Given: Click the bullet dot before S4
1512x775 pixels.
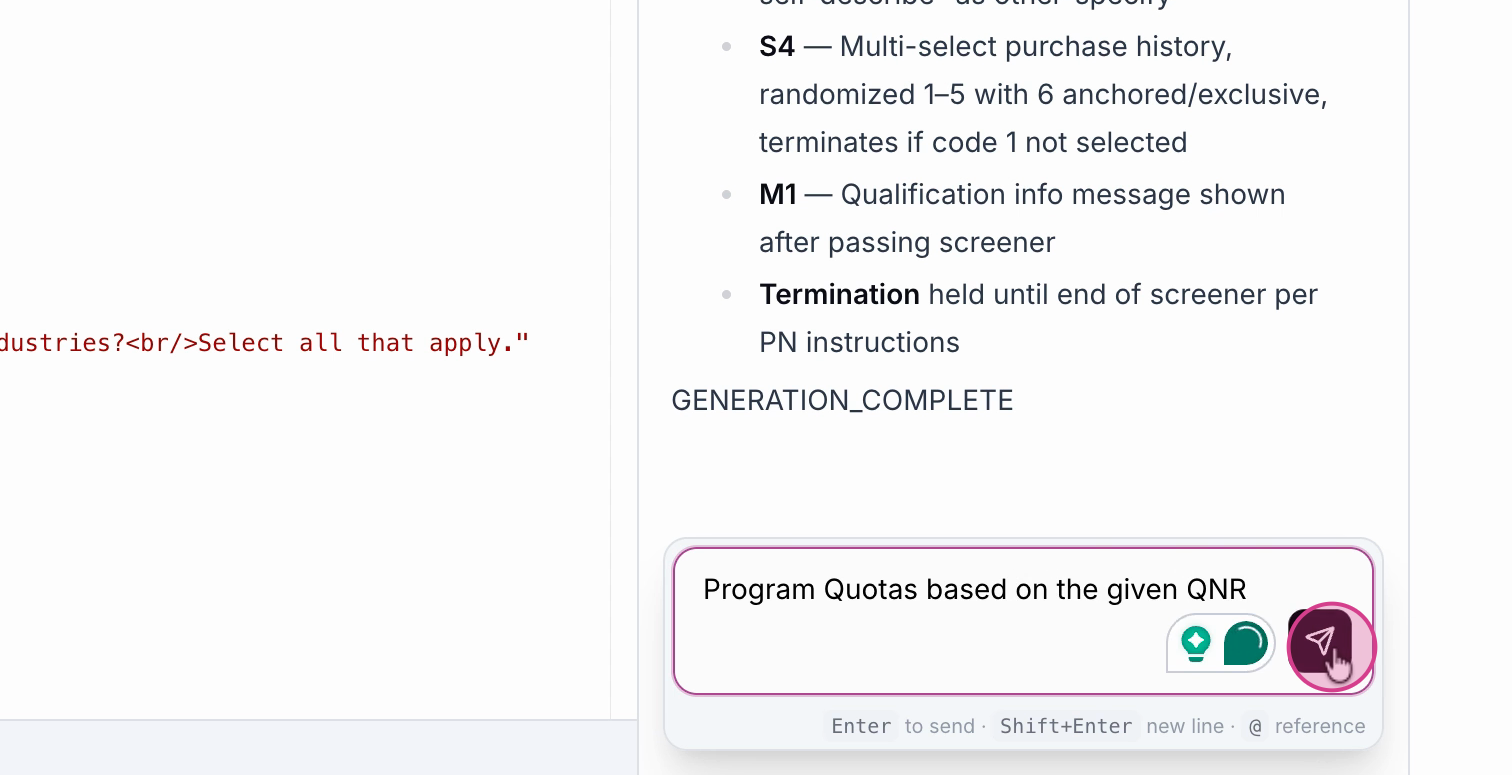Looking at the screenshot, I should 727,47.
